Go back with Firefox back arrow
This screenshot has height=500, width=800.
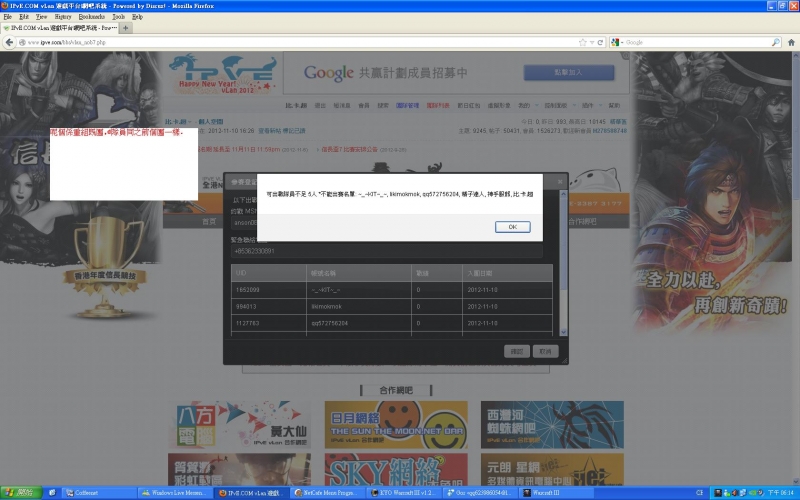tap(9, 42)
